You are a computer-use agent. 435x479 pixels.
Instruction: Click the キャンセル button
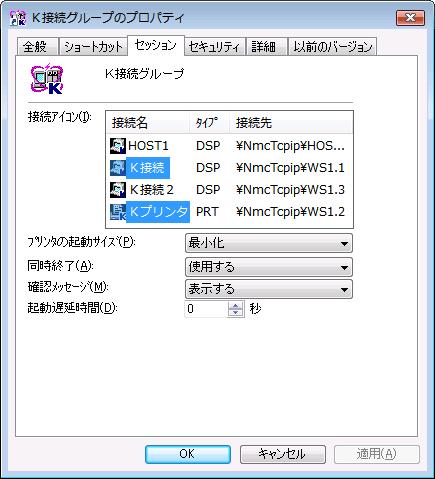coord(282,454)
